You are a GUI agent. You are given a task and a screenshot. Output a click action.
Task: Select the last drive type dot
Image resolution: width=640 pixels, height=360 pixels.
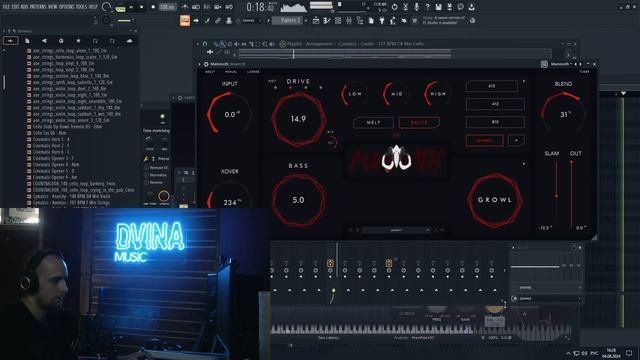pos(321,87)
